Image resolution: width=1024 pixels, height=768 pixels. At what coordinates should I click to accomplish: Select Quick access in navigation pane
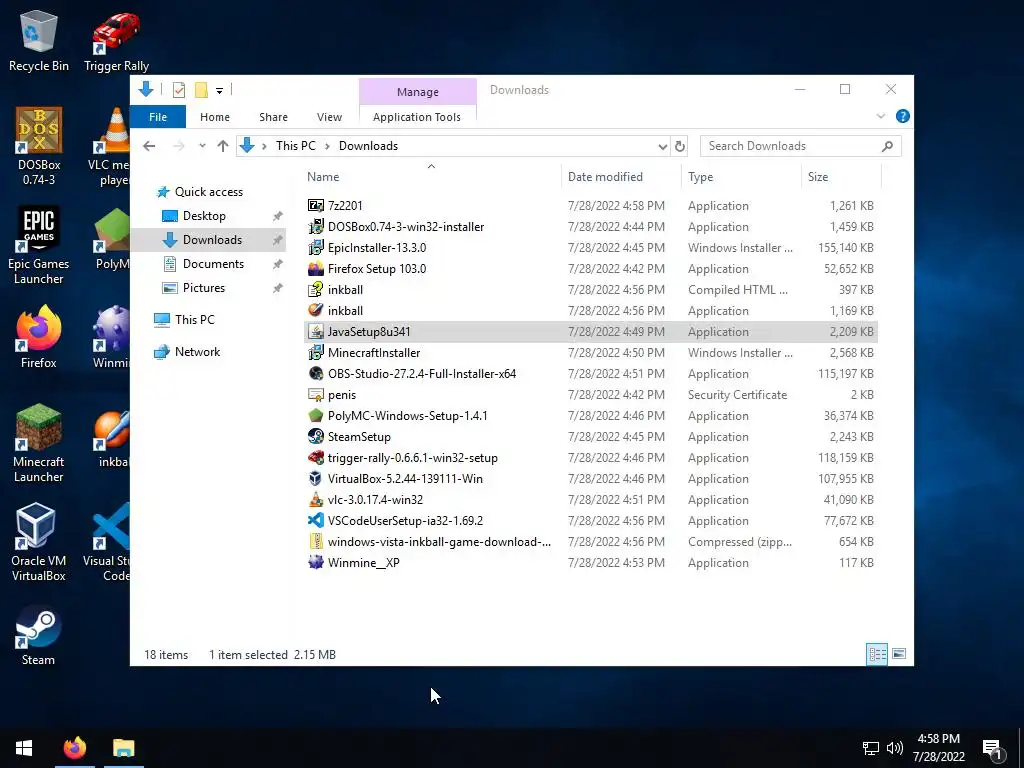(x=209, y=192)
